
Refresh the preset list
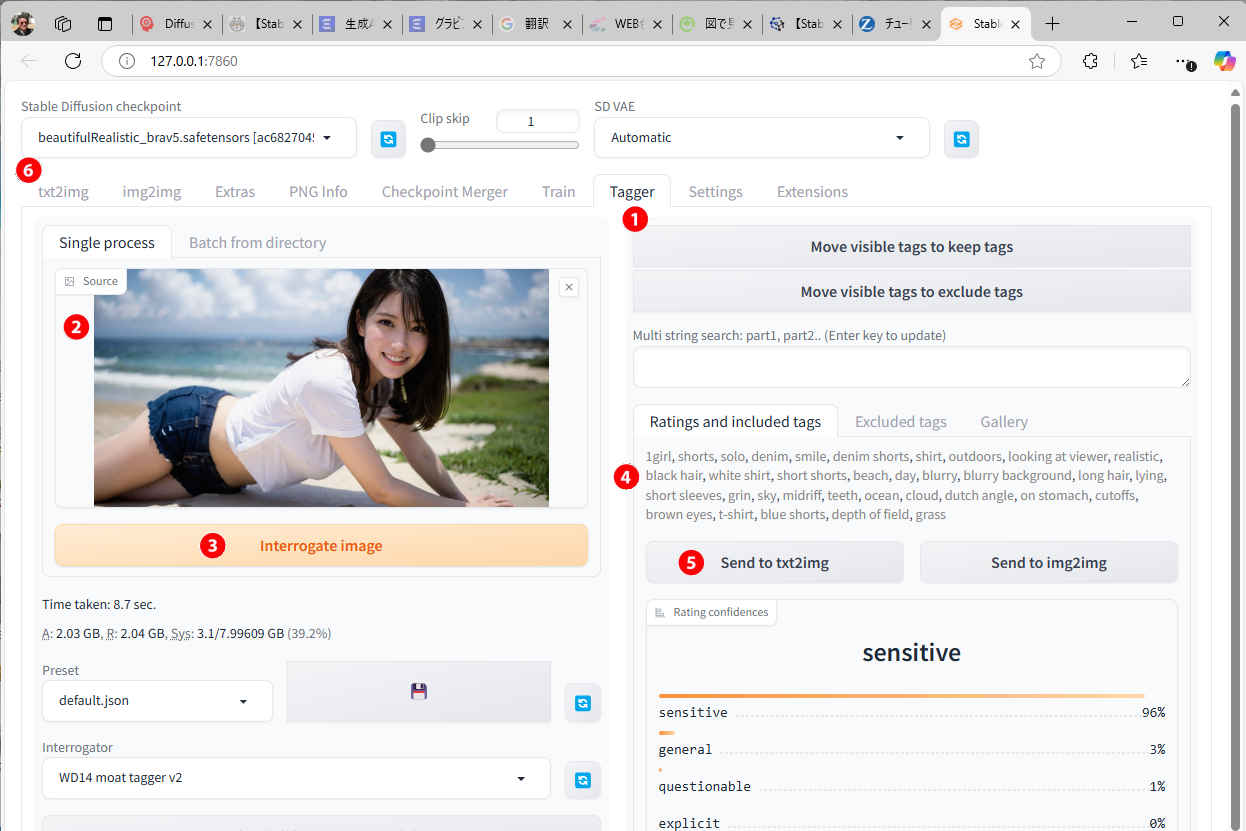tap(582, 702)
